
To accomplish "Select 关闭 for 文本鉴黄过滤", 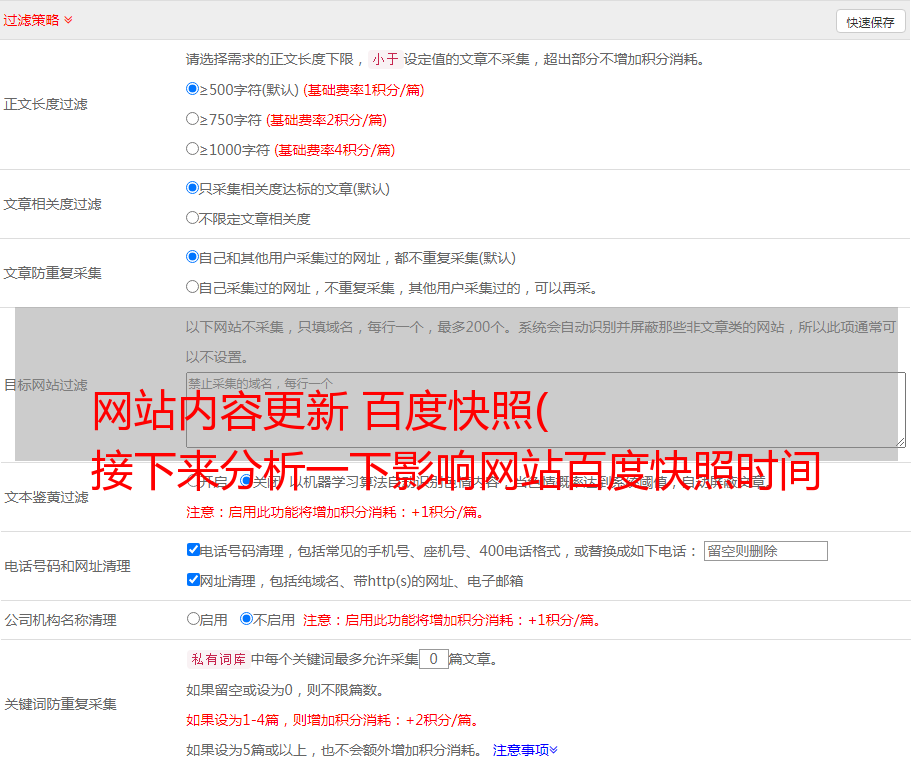I will click(246, 482).
